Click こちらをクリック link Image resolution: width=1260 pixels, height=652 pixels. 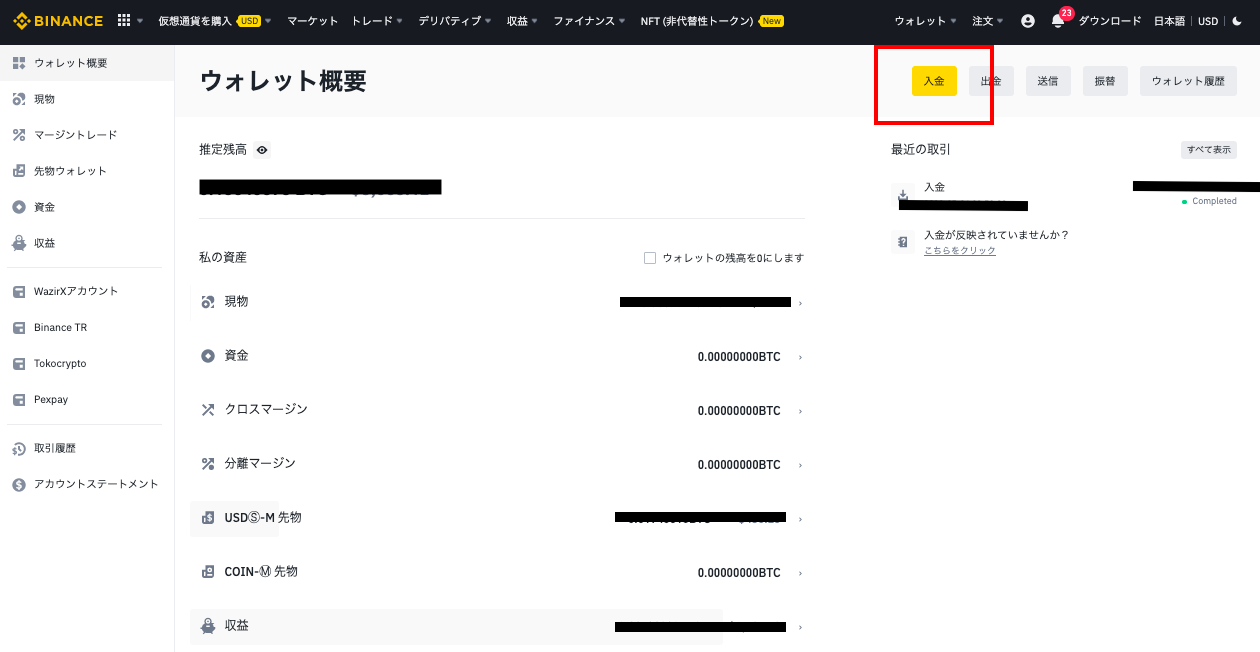click(x=960, y=251)
